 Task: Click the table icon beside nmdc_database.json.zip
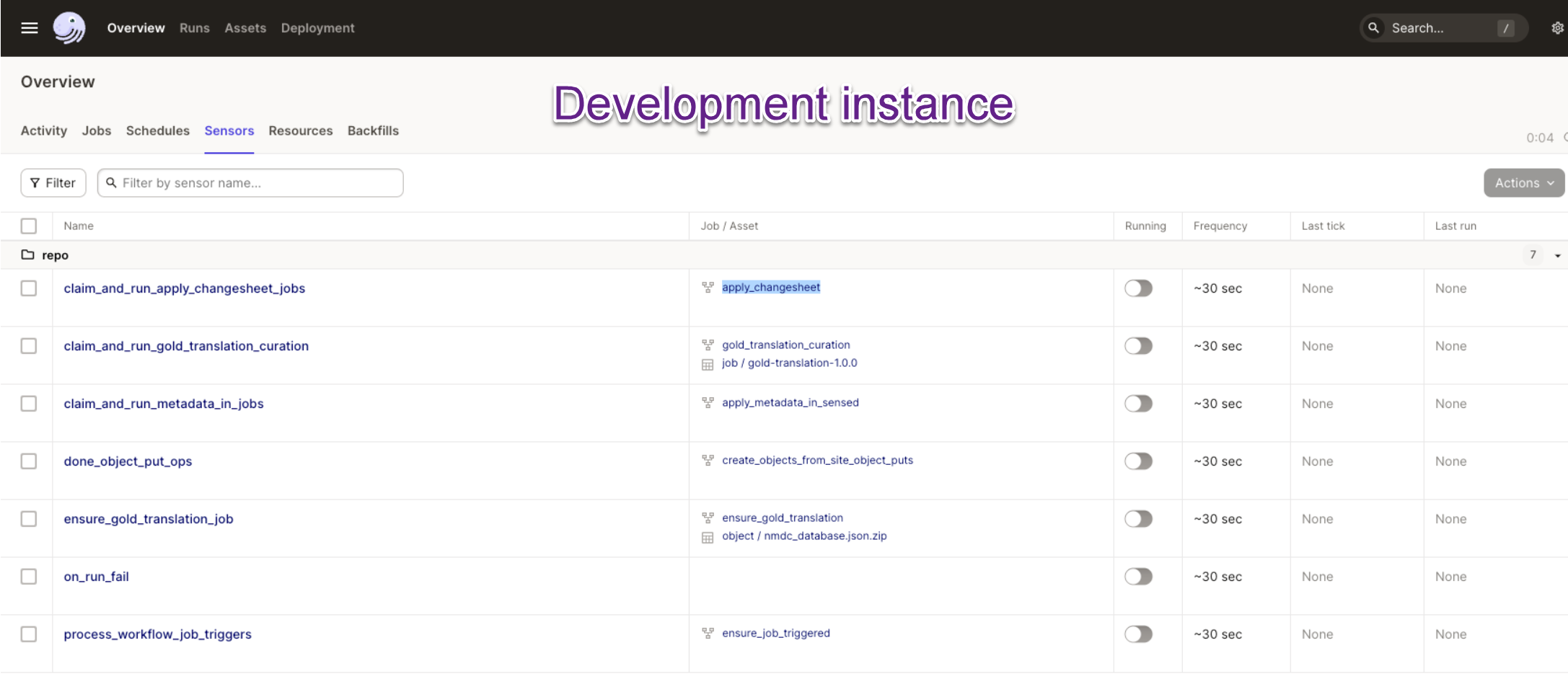pyautogui.click(x=708, y=536)
